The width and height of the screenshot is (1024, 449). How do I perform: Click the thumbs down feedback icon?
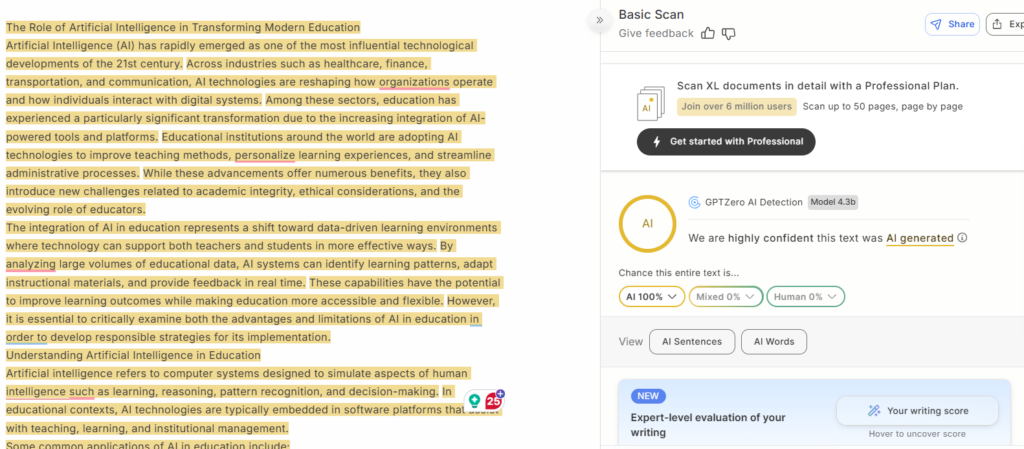729,33
